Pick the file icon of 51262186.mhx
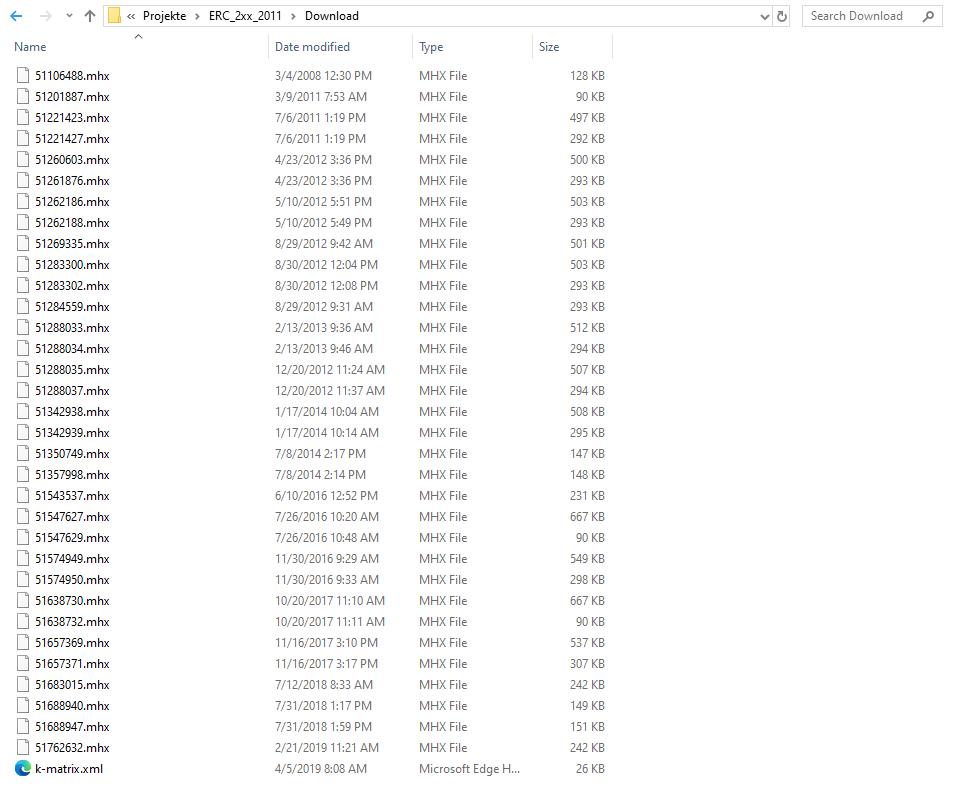 click(23, 202)
